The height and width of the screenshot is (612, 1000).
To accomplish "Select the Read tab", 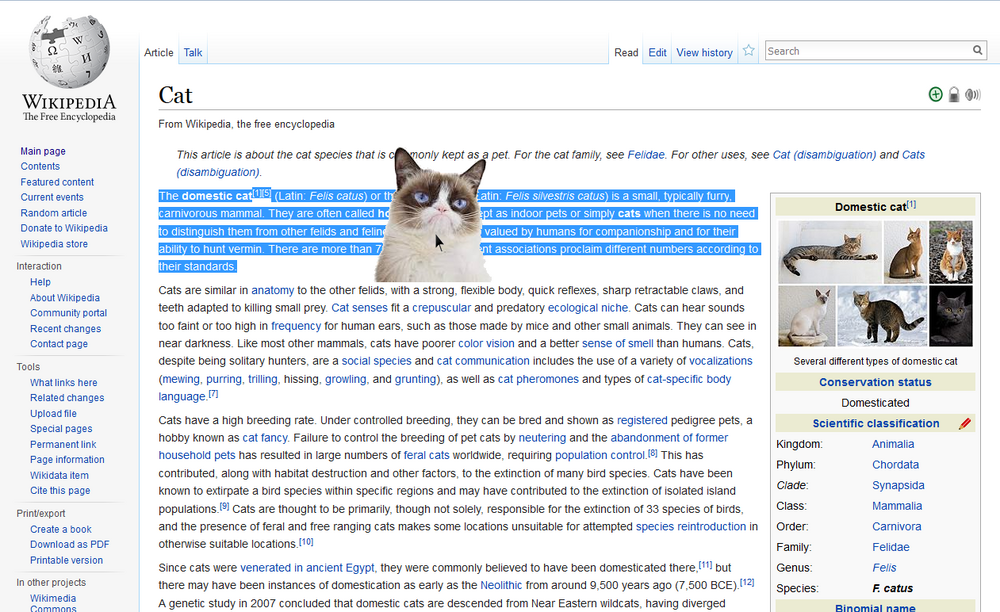I will (x=626, y=52).
